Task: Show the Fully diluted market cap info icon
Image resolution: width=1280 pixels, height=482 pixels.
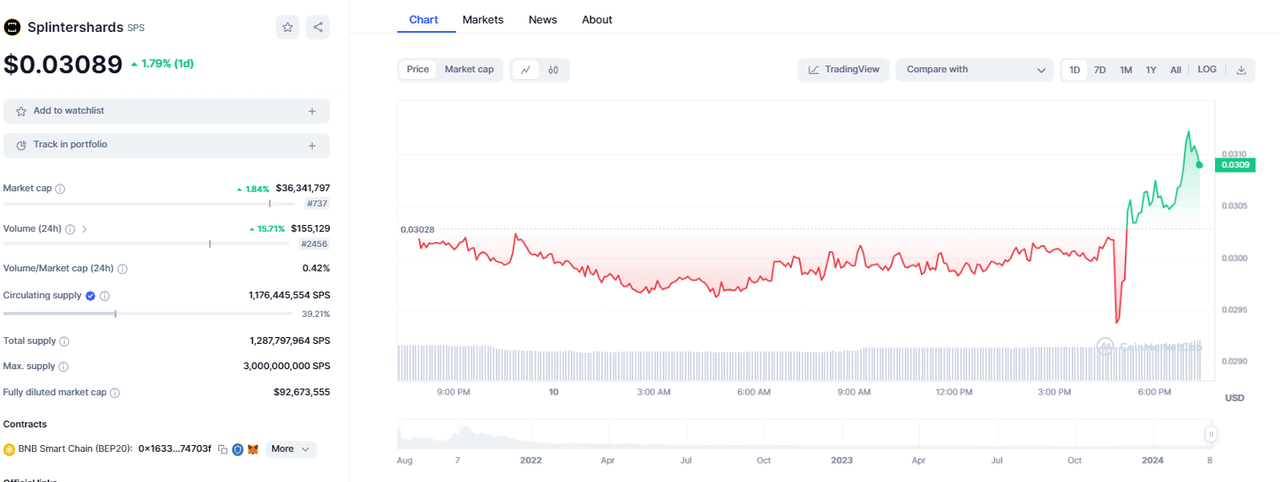Action: [x=115, y=393]
